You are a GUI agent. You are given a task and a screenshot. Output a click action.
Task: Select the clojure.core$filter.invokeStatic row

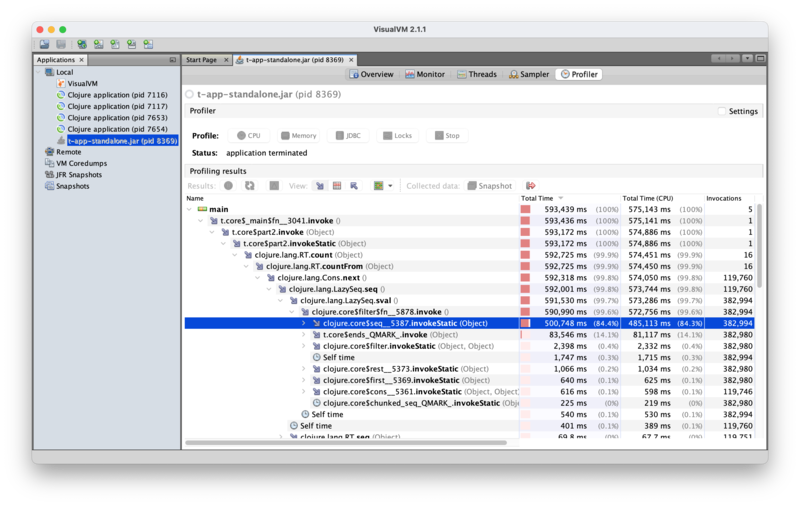click(469, 346)
